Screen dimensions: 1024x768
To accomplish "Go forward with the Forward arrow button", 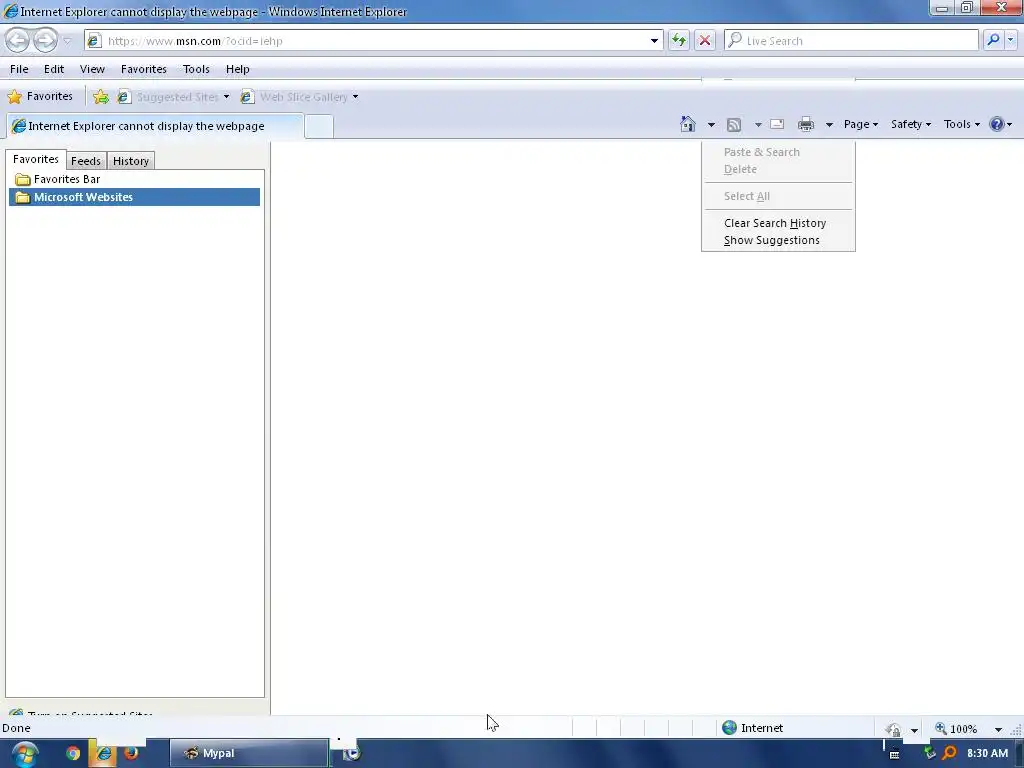I will [x=45, y=40].
